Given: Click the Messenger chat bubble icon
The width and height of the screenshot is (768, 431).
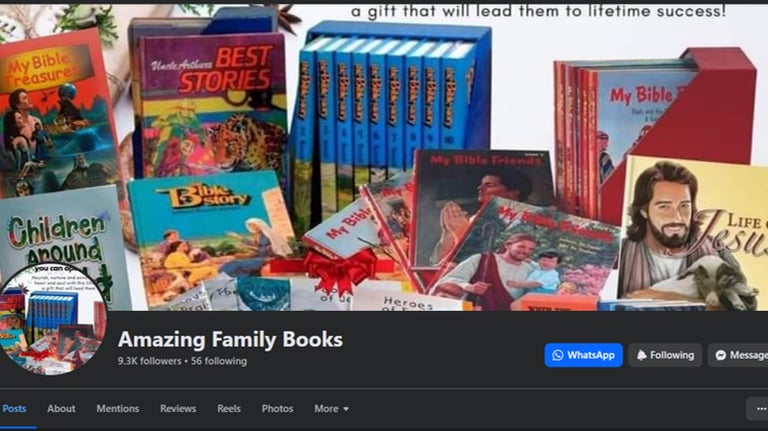Looking at the screenshot, I should click(x=720, y=355).
